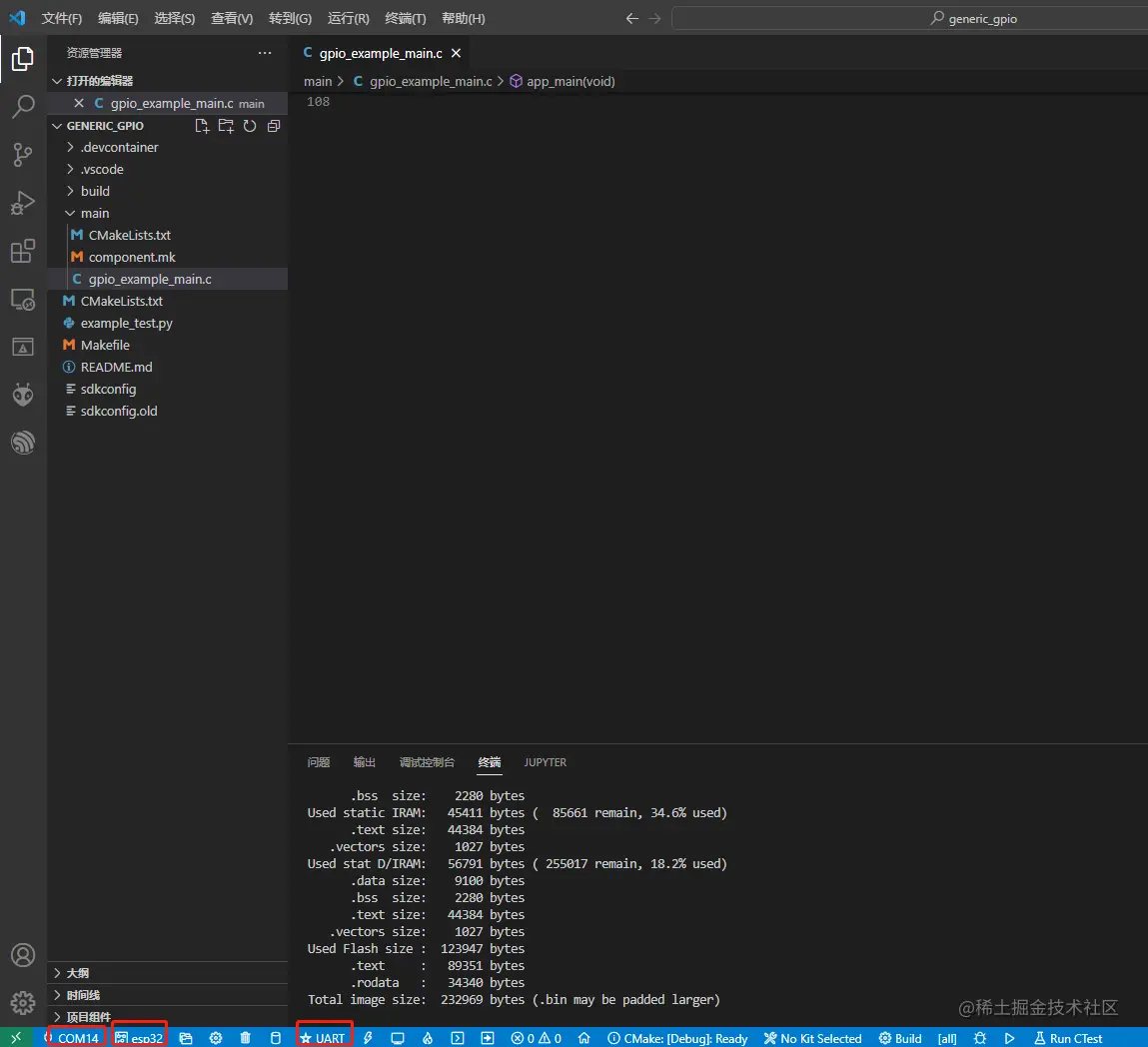1148x1047 pixels.
Task: Select COM14 serial port in status bar
Action: 72,1038
